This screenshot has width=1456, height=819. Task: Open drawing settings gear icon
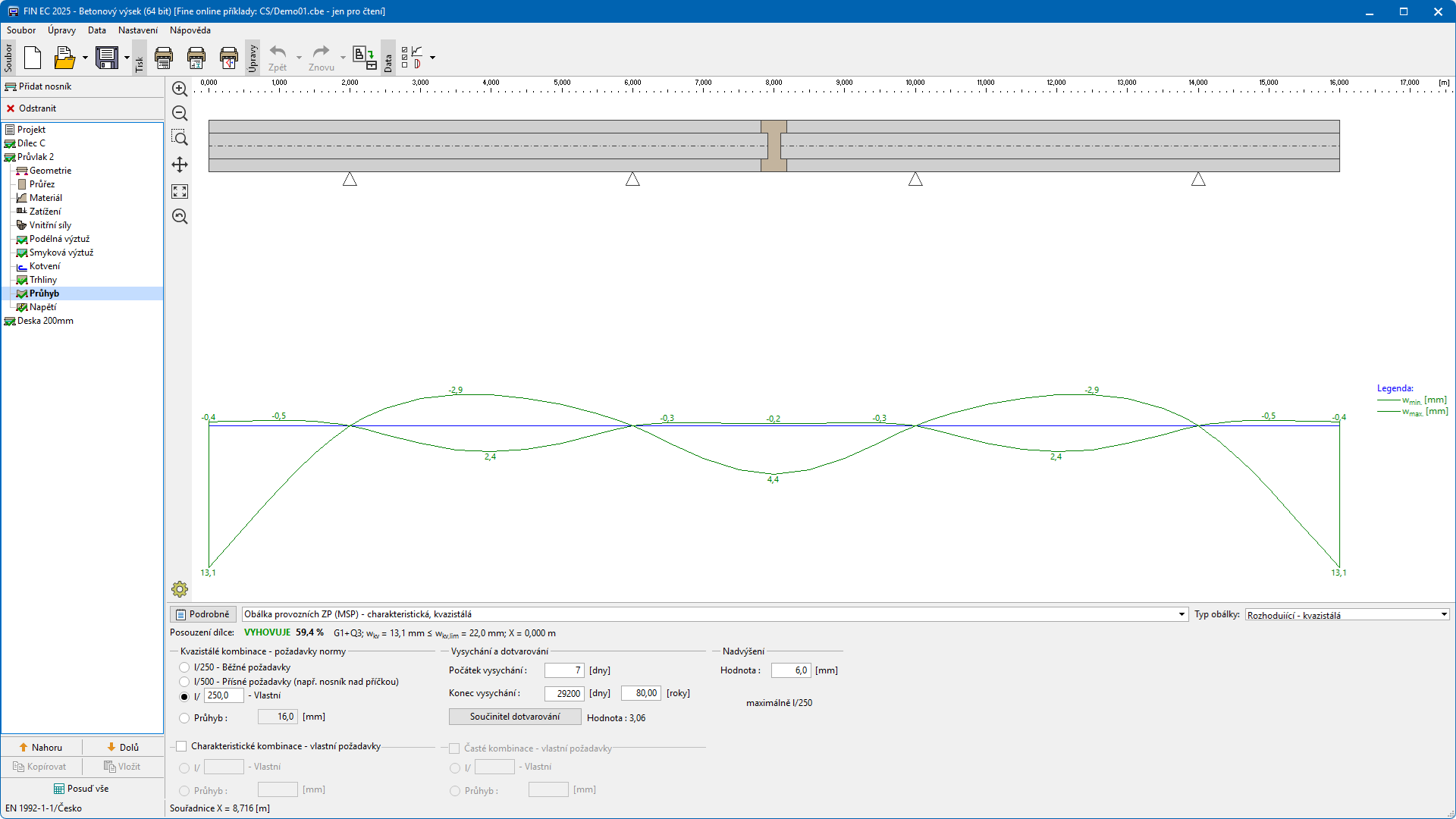click(180, 589)
